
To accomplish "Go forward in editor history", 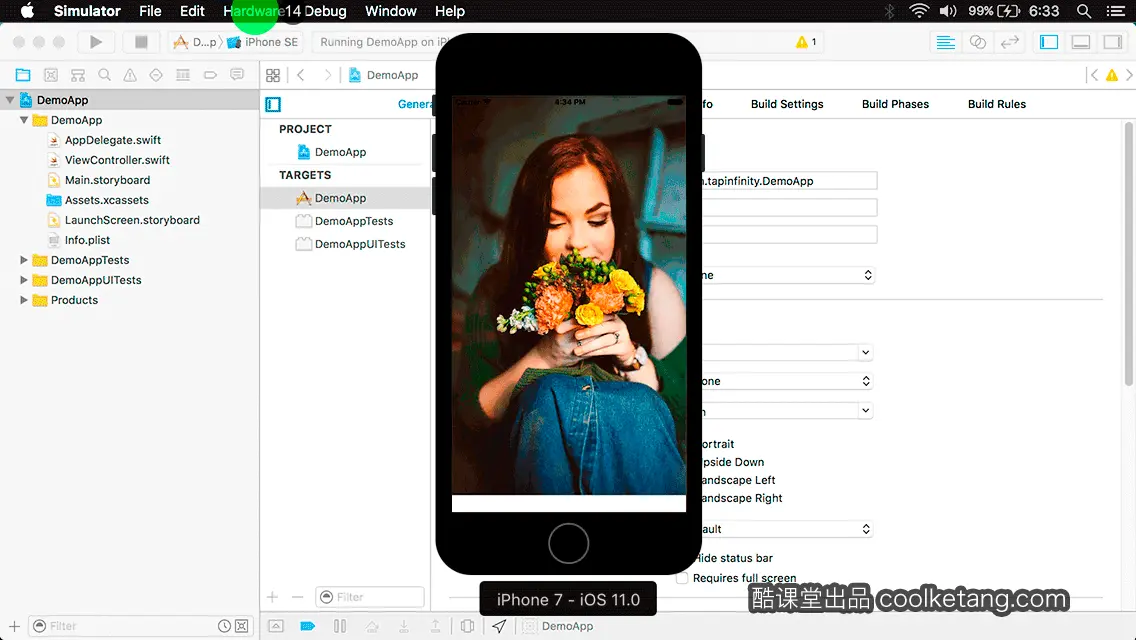I will (x=327, y=75).
